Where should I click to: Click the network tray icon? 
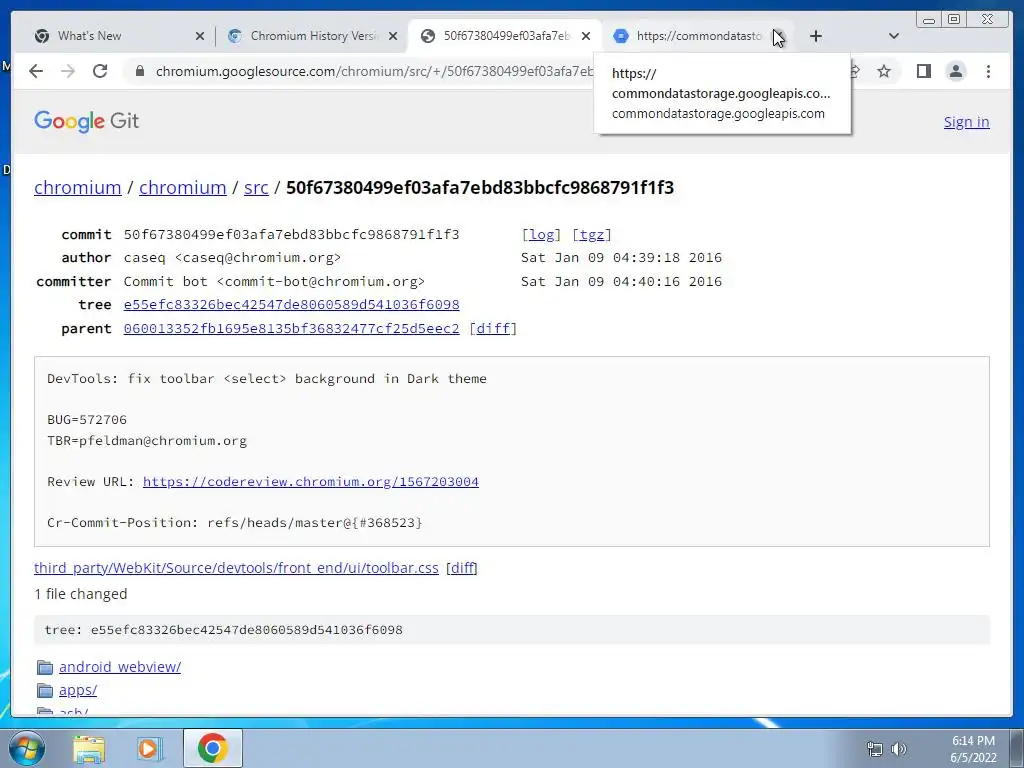point(874,749)
